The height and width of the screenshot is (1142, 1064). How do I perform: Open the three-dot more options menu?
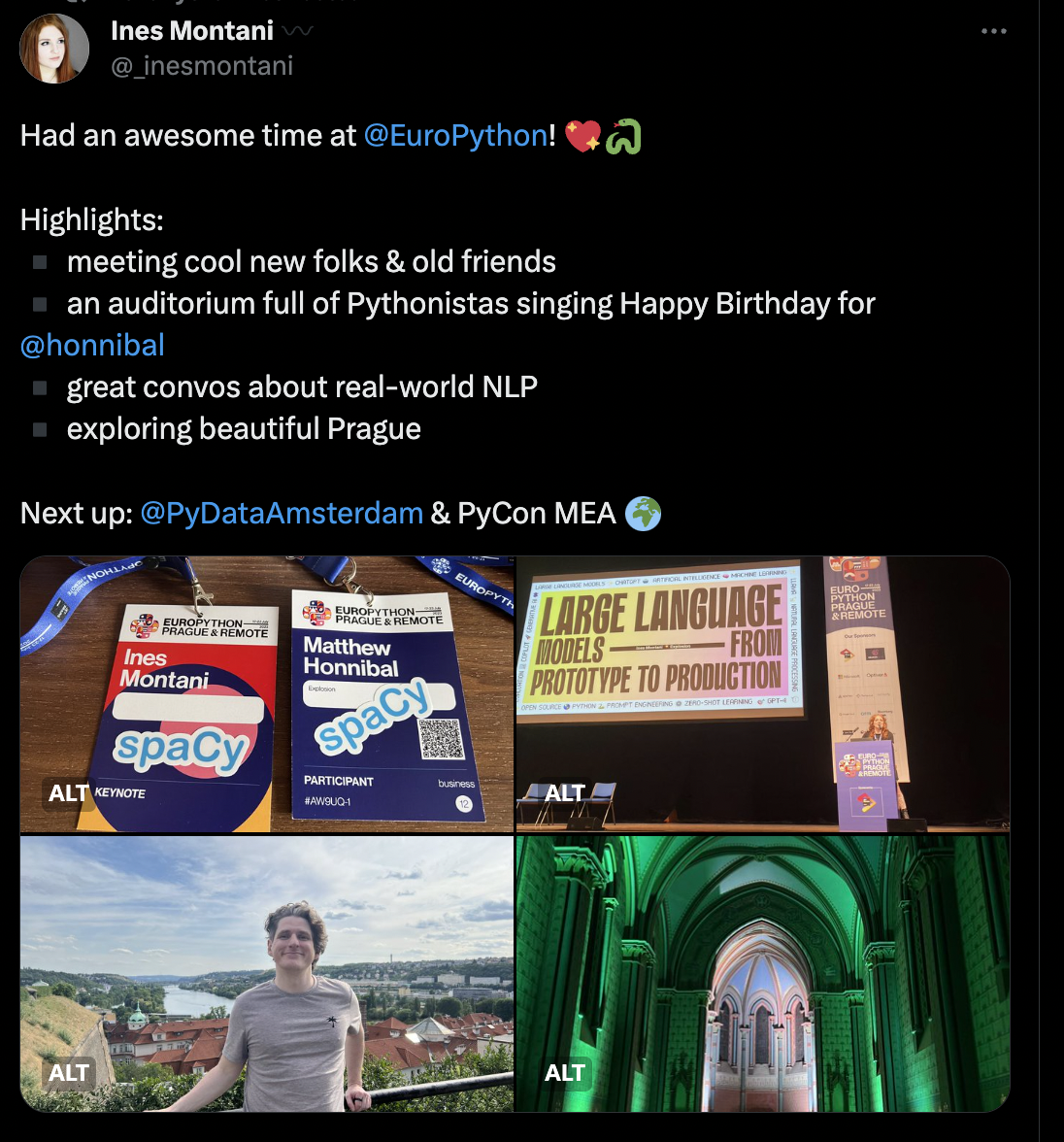[993, 31]
